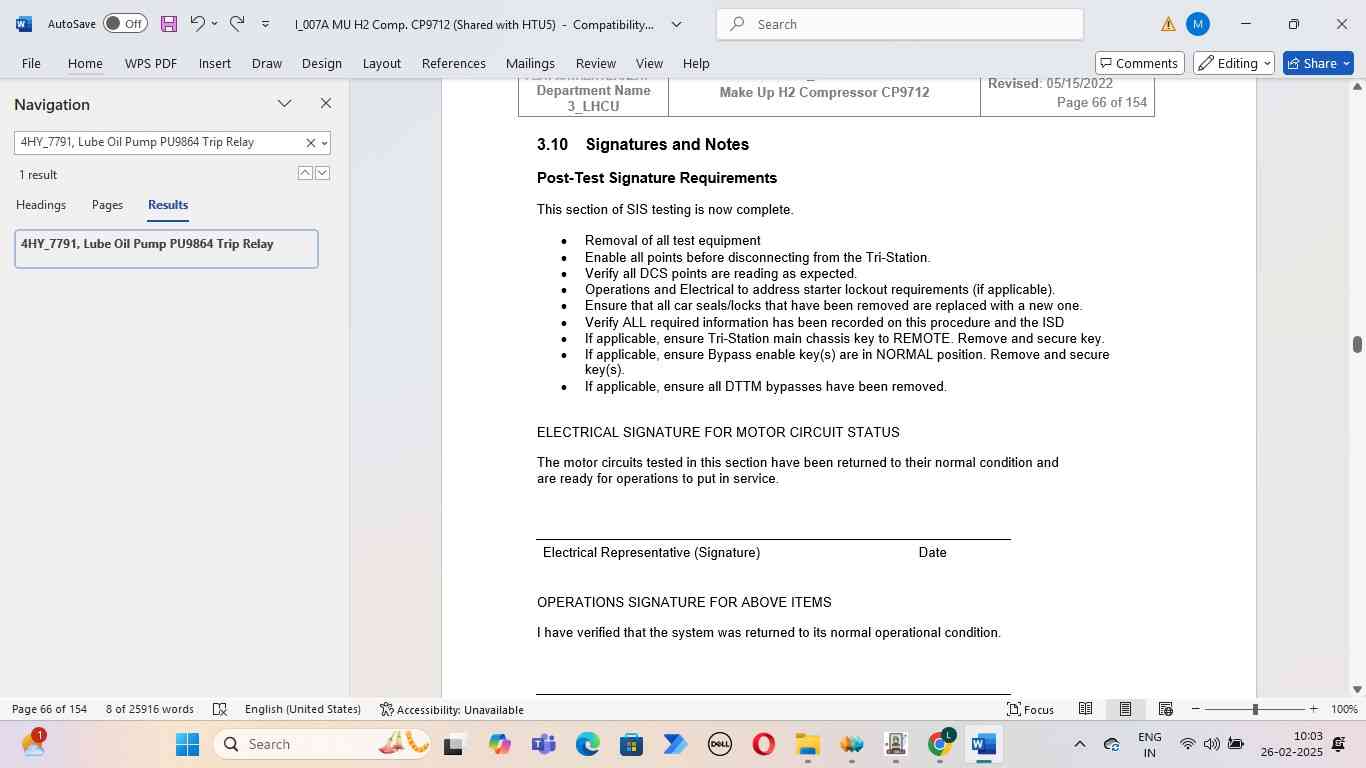The height and width of the screenshot is (768, 1366).
Task: Open Dell app from taskbar
Action: point(720,744)
